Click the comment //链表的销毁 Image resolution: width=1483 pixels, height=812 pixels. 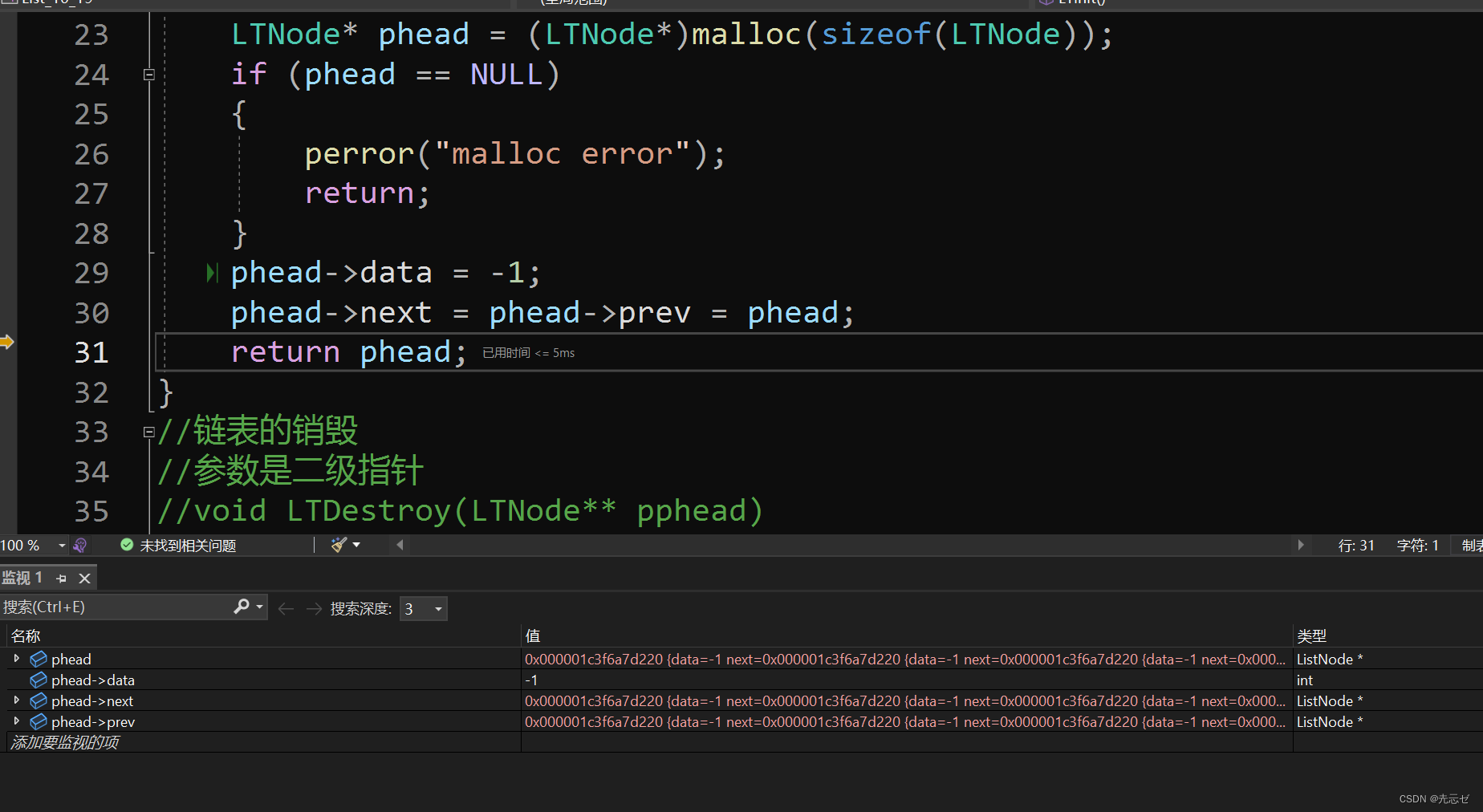pos(258,431)
